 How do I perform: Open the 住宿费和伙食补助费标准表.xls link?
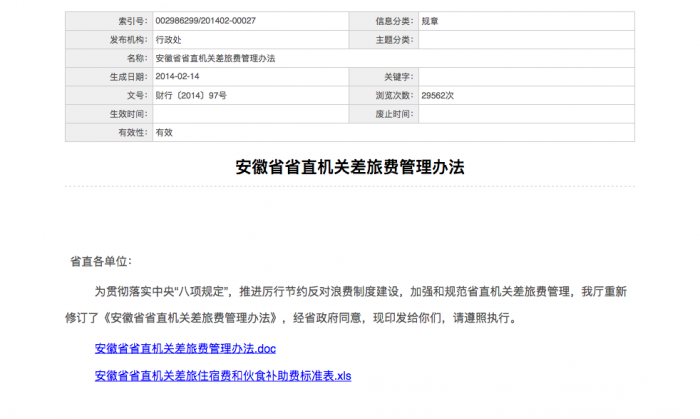pyautogui.click(x=223, y=376)
